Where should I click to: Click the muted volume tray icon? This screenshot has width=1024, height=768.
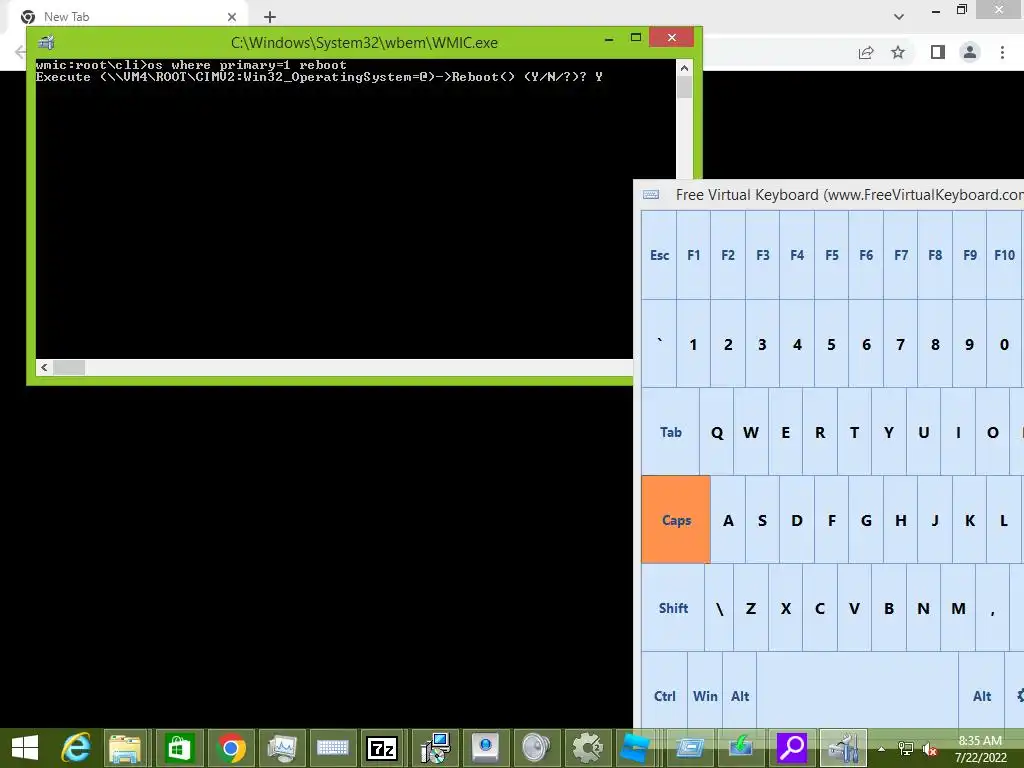930,749
